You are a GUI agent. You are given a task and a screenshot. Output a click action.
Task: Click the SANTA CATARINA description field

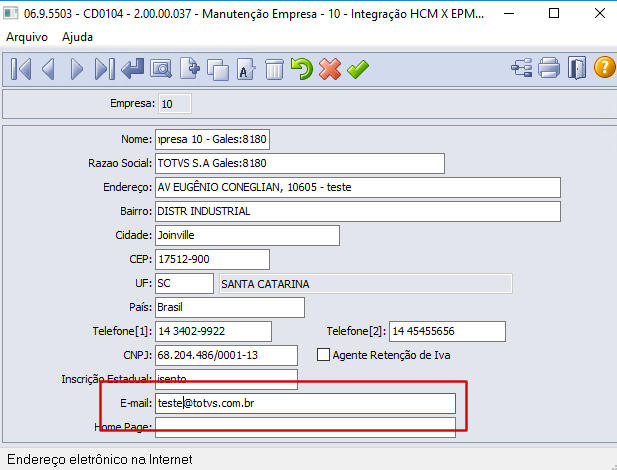[x=366, y=284]
